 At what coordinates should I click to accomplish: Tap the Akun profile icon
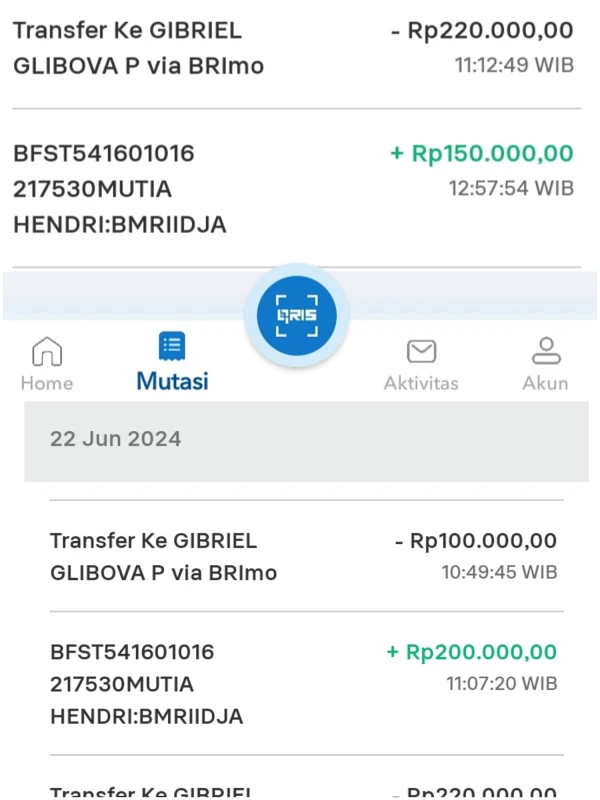pos(545,350)
